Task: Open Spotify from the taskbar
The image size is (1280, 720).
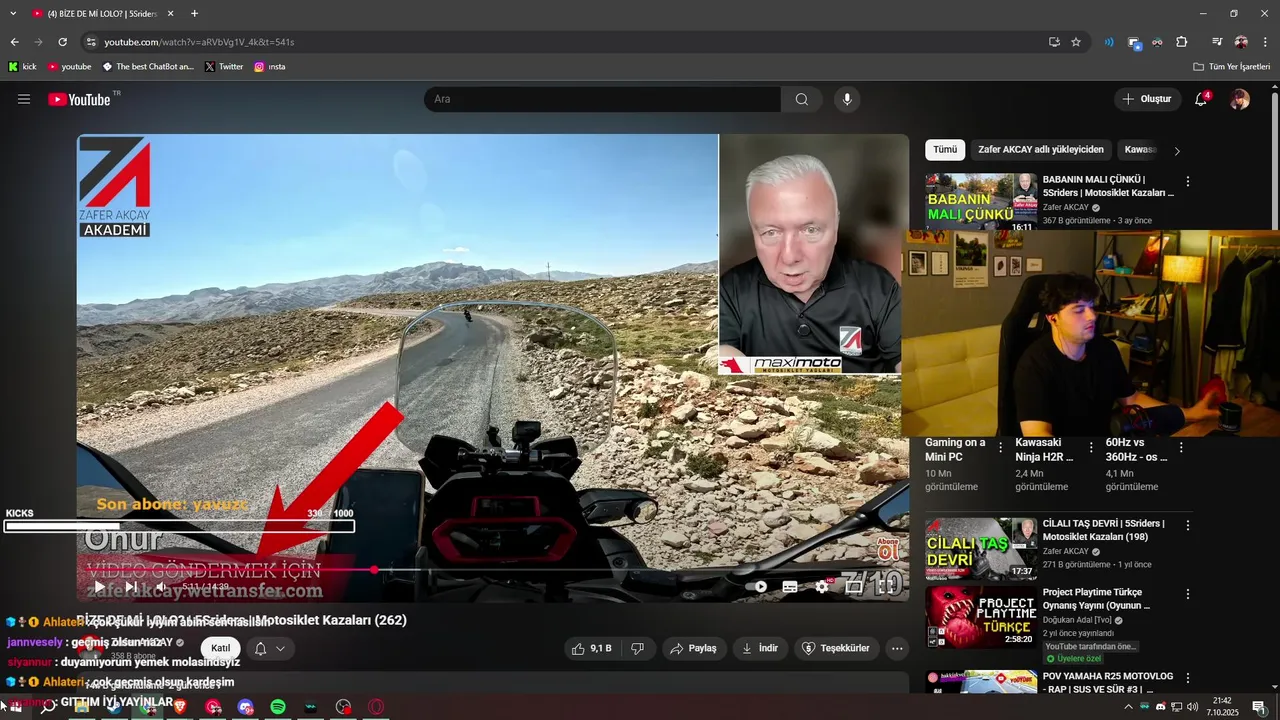Action: (278, 707)
